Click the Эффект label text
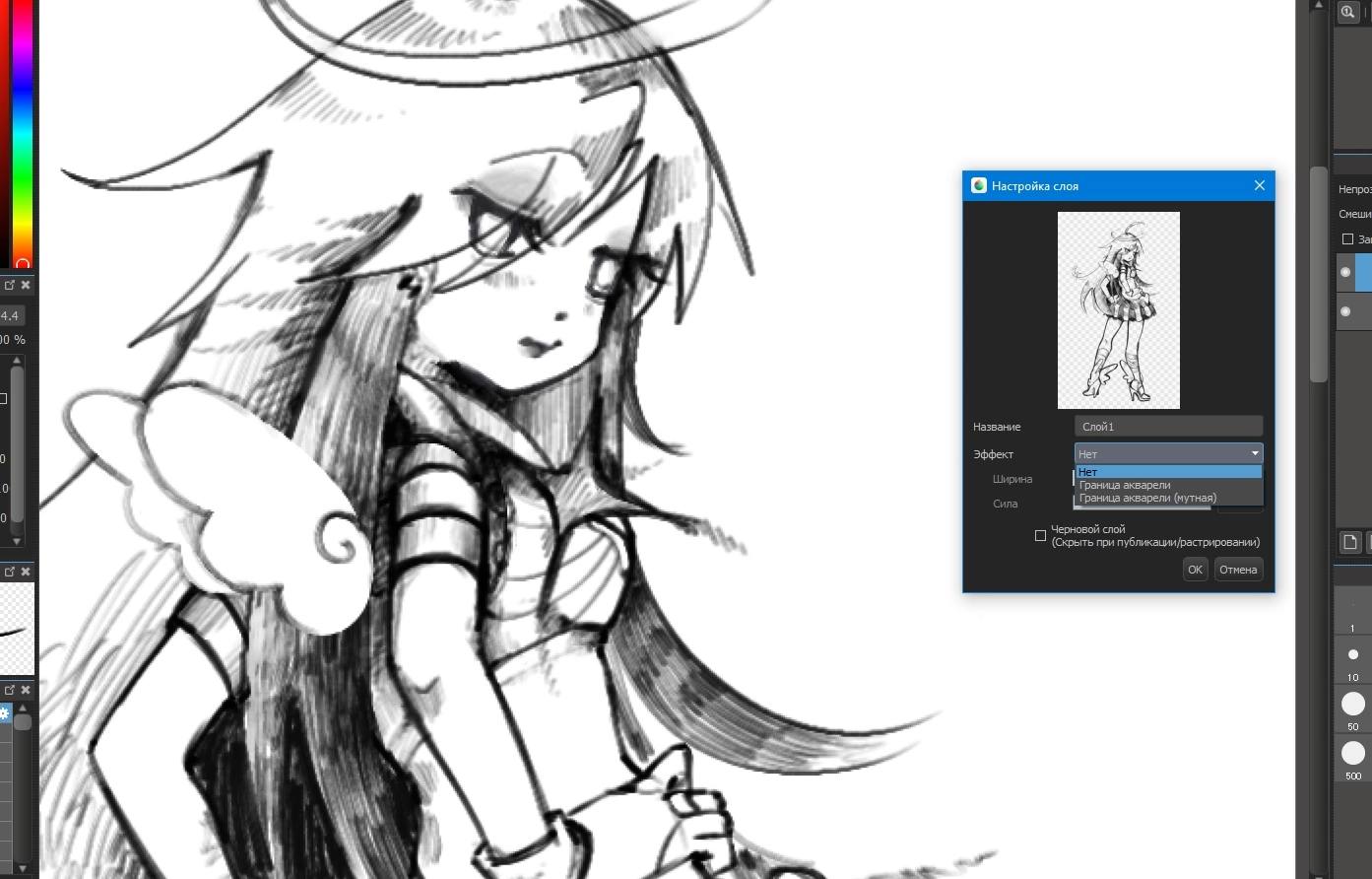The height and width of the screenshot is (879, 1372). 993,454
